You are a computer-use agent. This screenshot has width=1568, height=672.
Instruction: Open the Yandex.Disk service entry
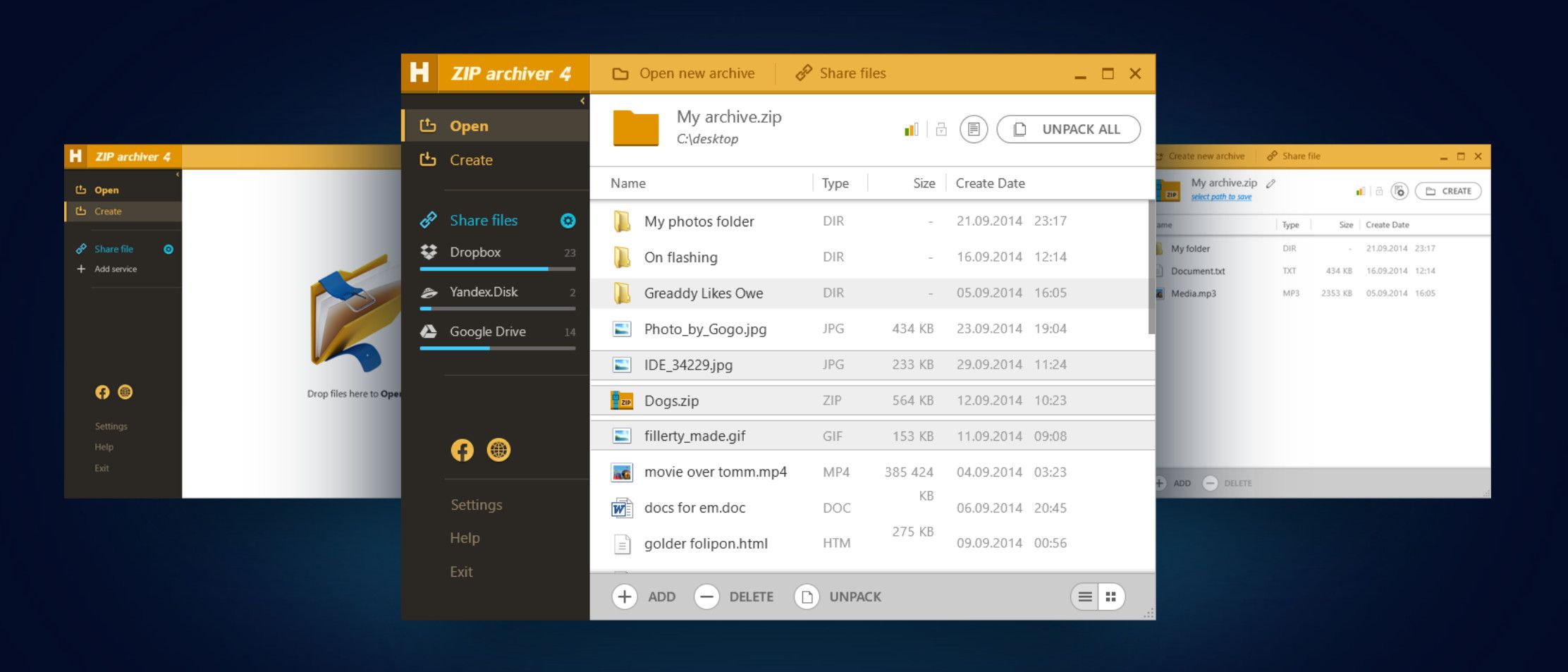[497, 292]
